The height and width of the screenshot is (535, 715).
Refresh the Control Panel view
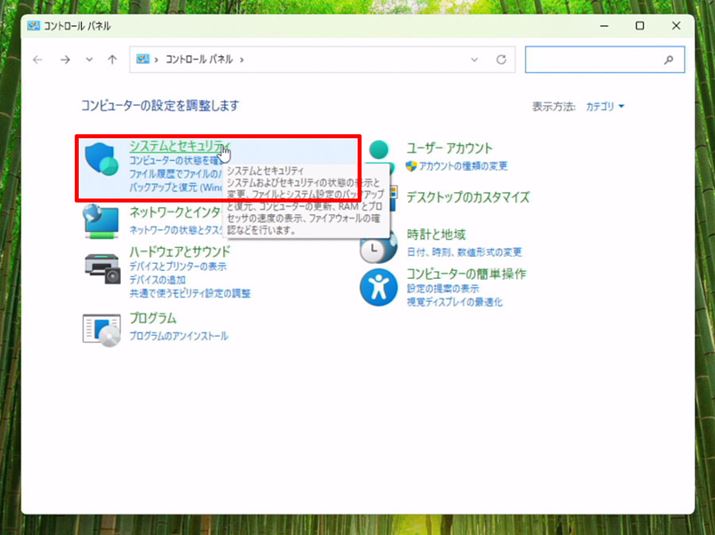pyautogui.click(x=501, y=59)
